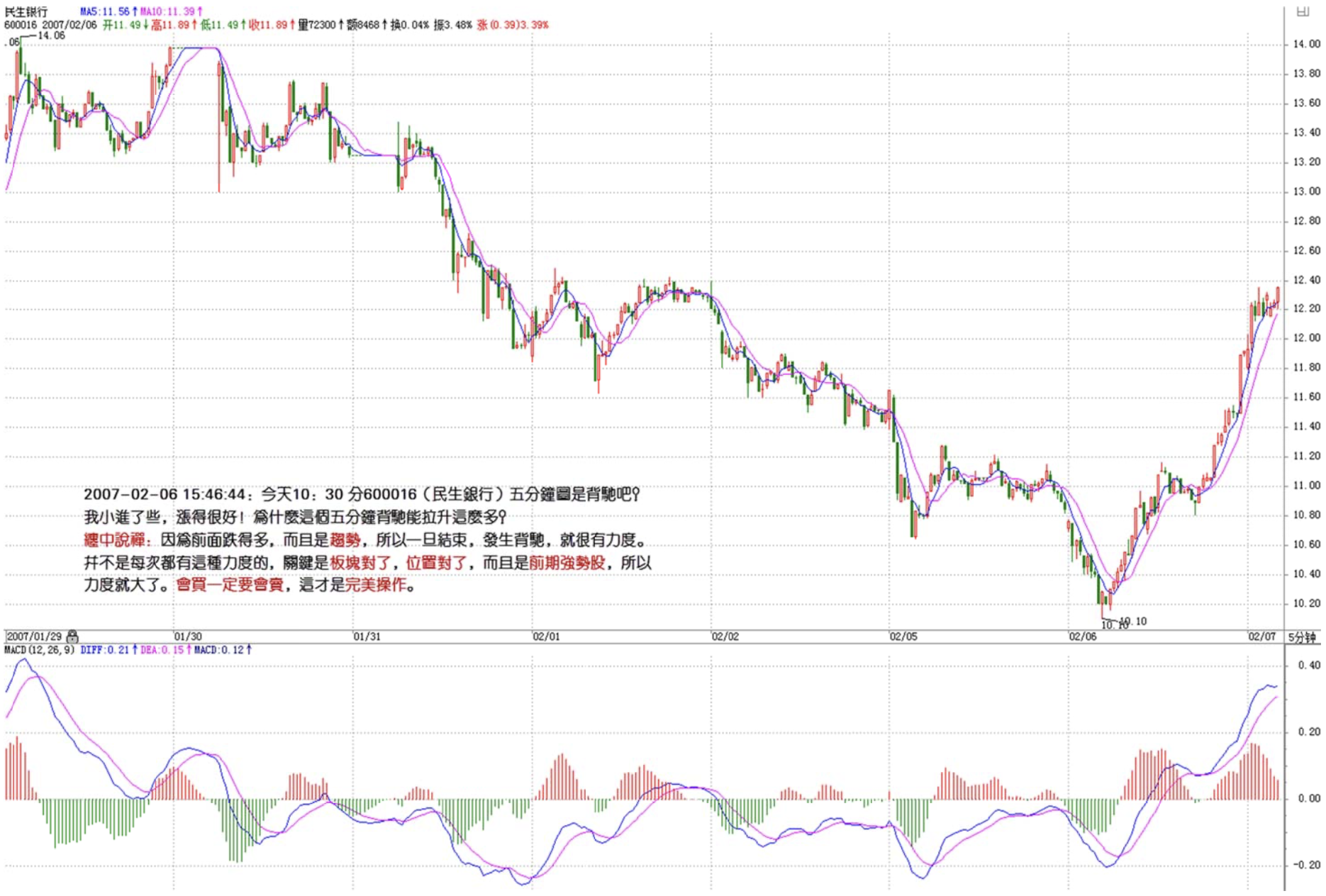Click the 12.00 price axis label
The width and height of the screenshot is (1326, 896).
click(x=1306, y=338)
